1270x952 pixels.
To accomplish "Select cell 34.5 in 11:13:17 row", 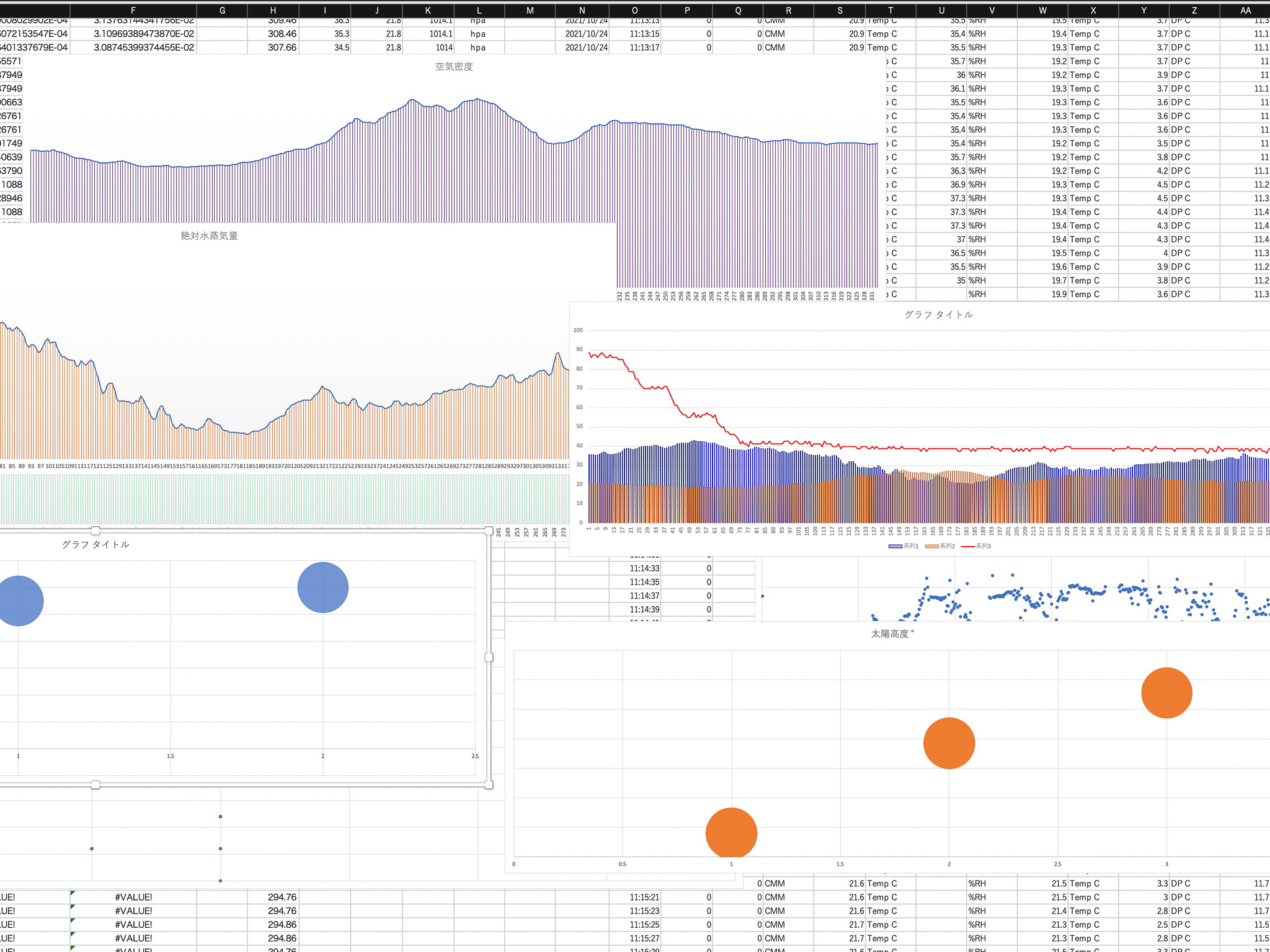I will click(x=325, y=47).
